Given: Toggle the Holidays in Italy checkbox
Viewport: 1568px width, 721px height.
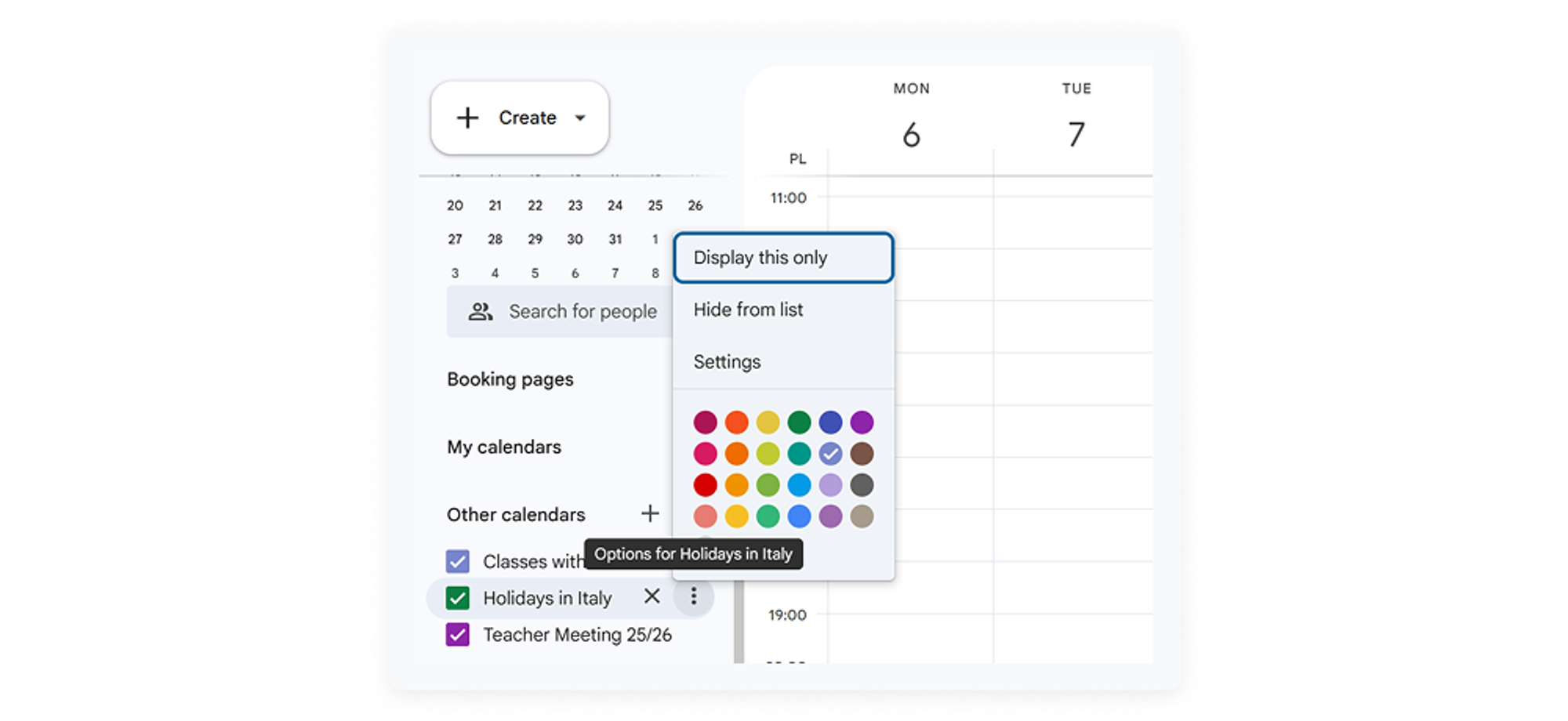Looking at the screenshot, I should tap(458, 598).
